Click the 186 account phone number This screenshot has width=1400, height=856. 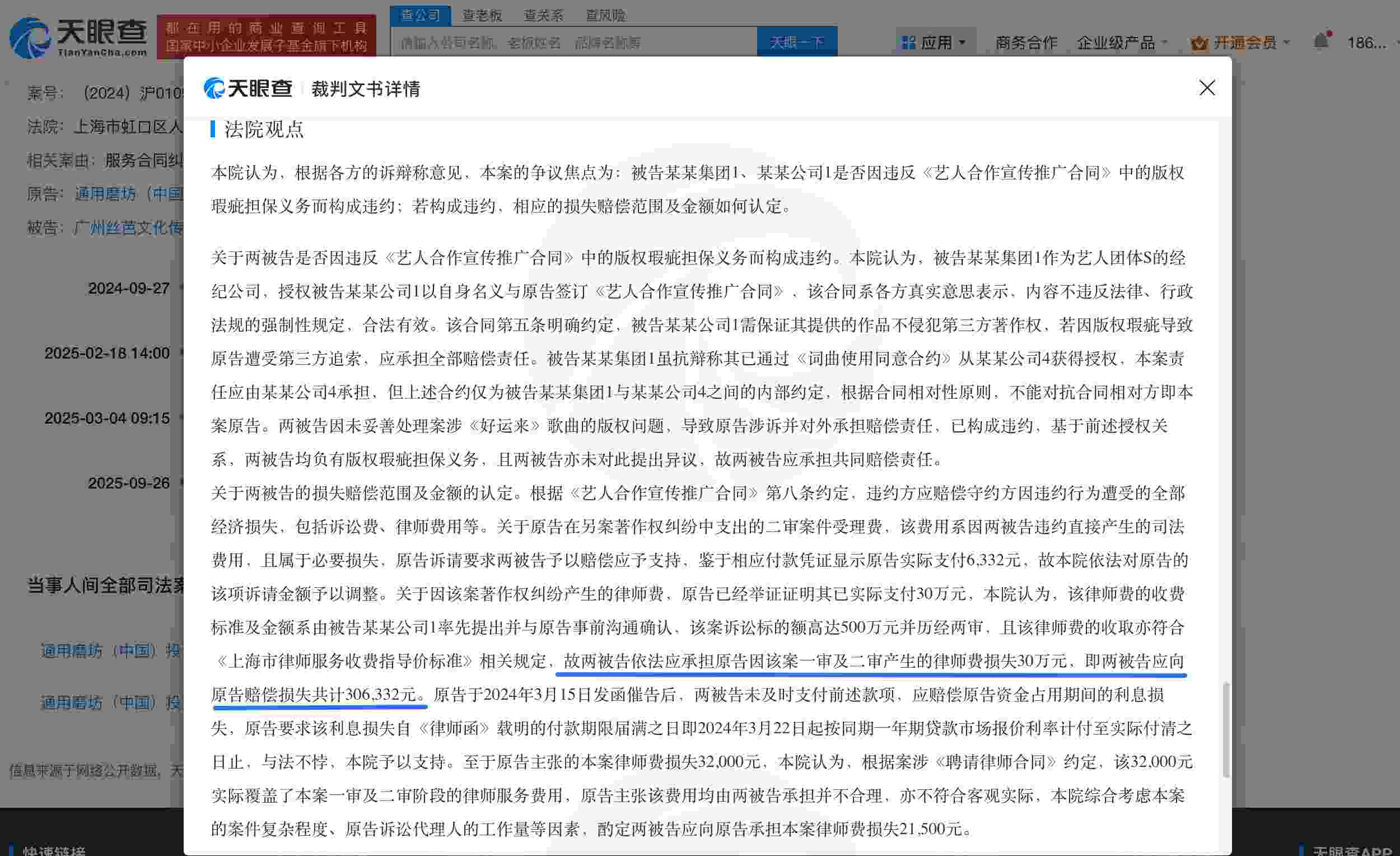click(x=1368, y=42)
